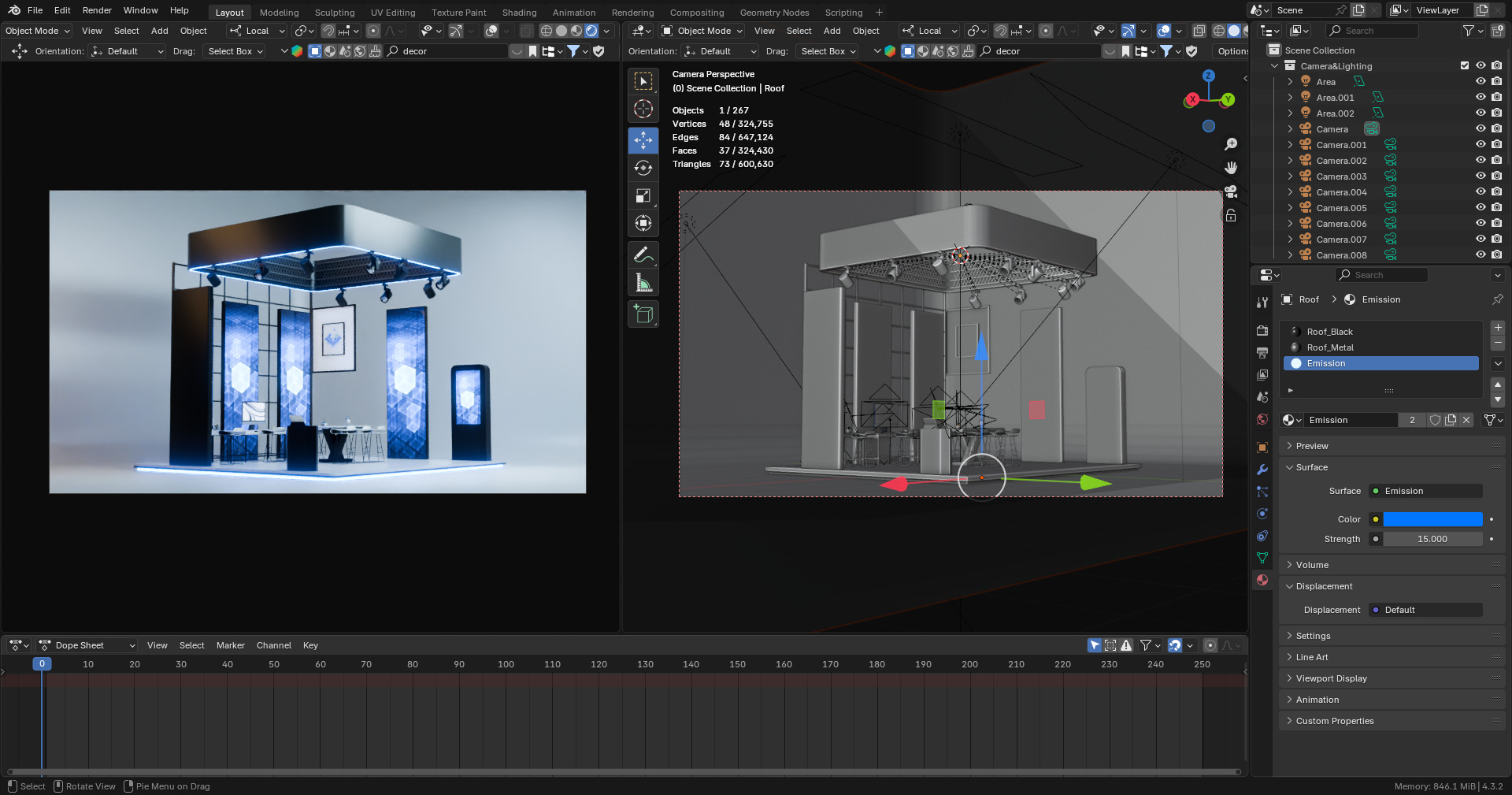Toggle Only Show Selected in Dope Sheet

(1095, 645)
